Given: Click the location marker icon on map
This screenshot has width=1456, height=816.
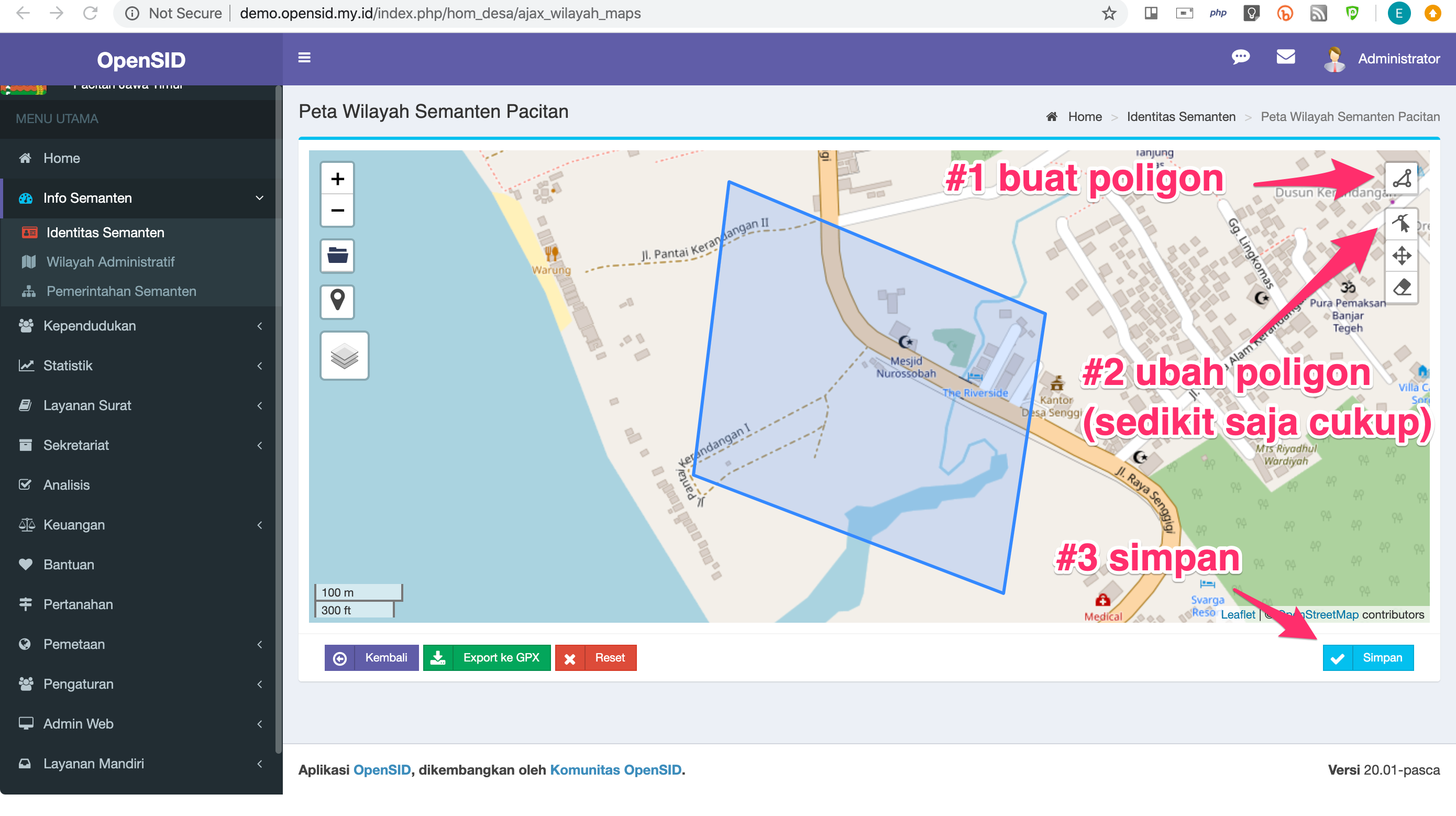Looking at the screenshot, I should pos(337,302).
